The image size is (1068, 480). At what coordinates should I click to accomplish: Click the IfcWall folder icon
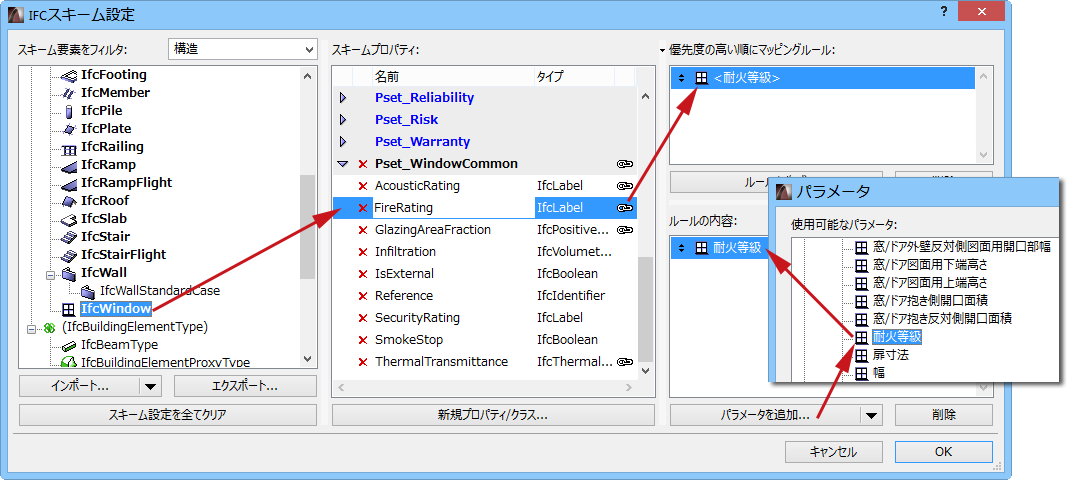click(68, 273)
